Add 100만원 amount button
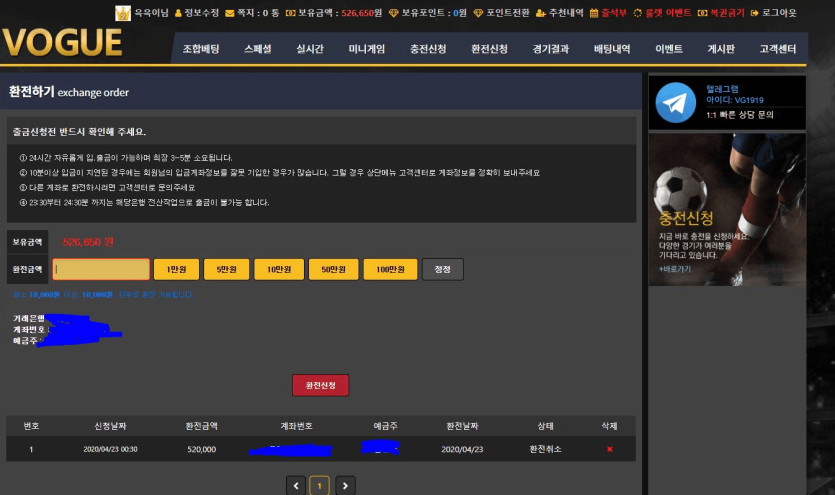 (x=390, y=269)
